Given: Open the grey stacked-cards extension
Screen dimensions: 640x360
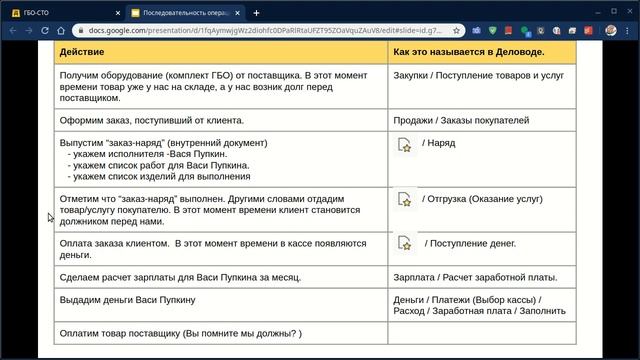Looking at the screenshot, I should coord(572,31).
